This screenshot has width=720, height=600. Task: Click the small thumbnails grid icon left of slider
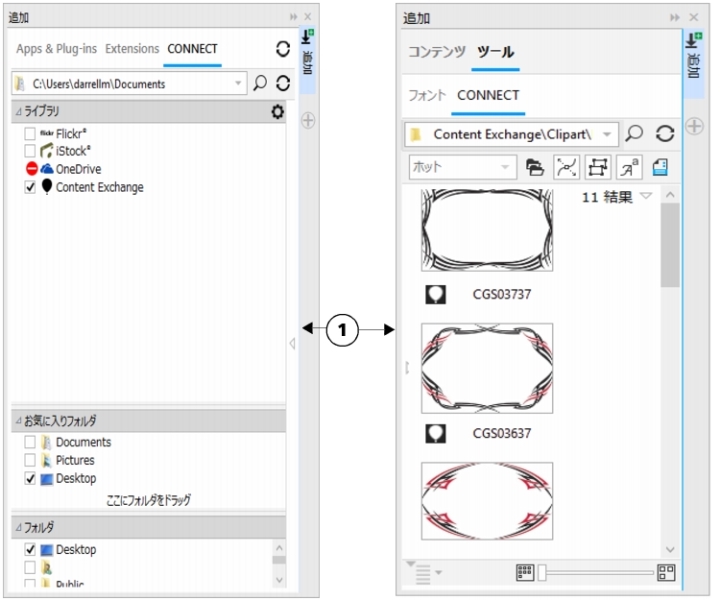(x=525, y=573)
